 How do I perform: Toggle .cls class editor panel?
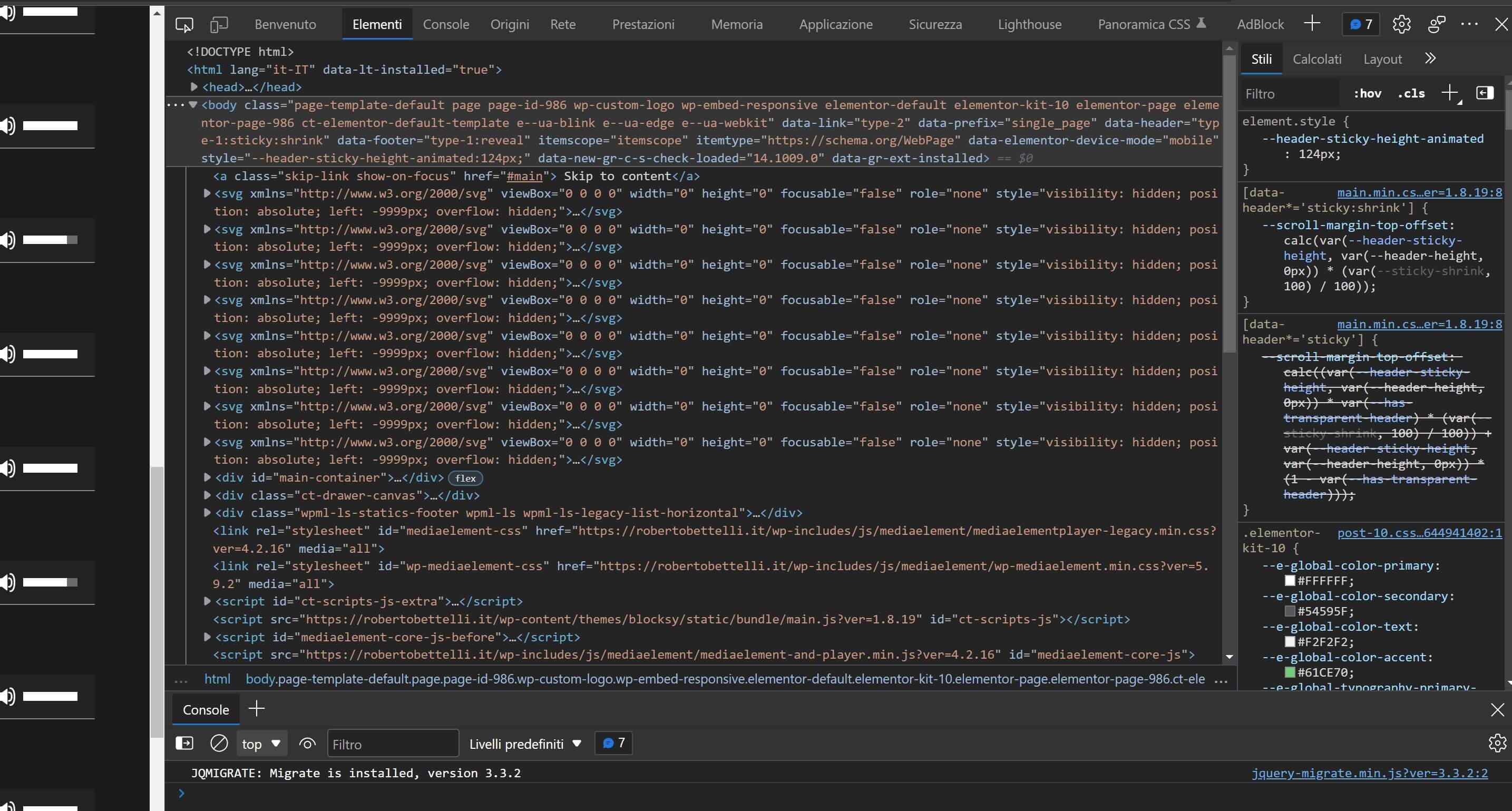pyautogui.click(x=1411, y=93)
